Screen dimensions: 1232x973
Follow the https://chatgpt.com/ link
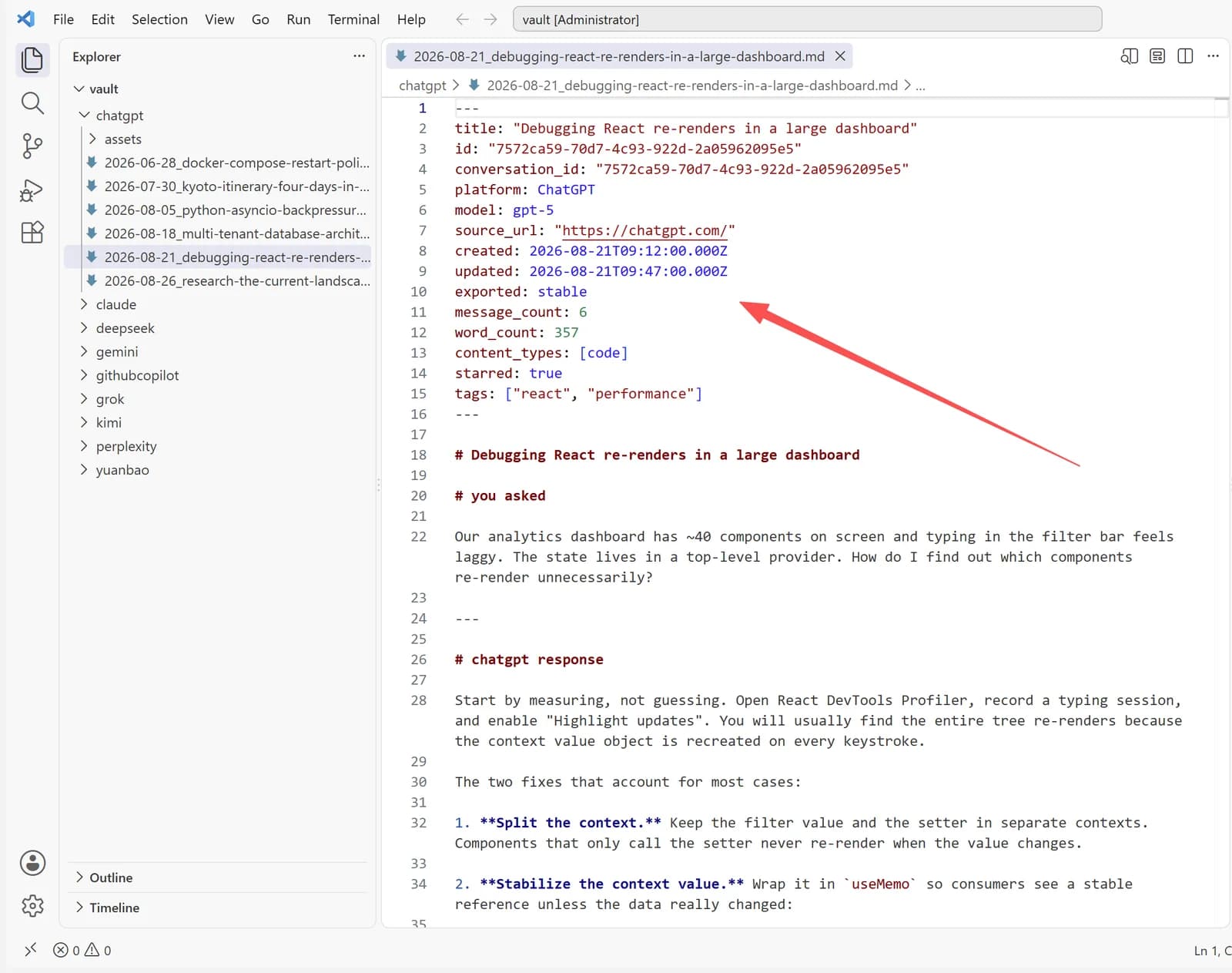click(644, 230)
